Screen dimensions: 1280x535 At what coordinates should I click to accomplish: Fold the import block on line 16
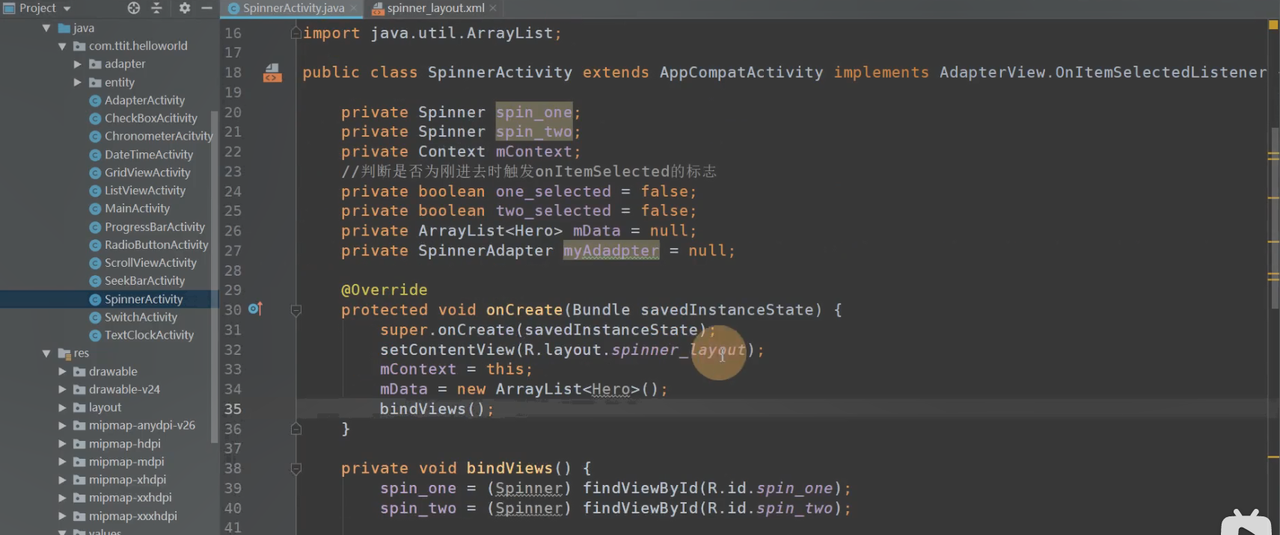click(296, 33)
